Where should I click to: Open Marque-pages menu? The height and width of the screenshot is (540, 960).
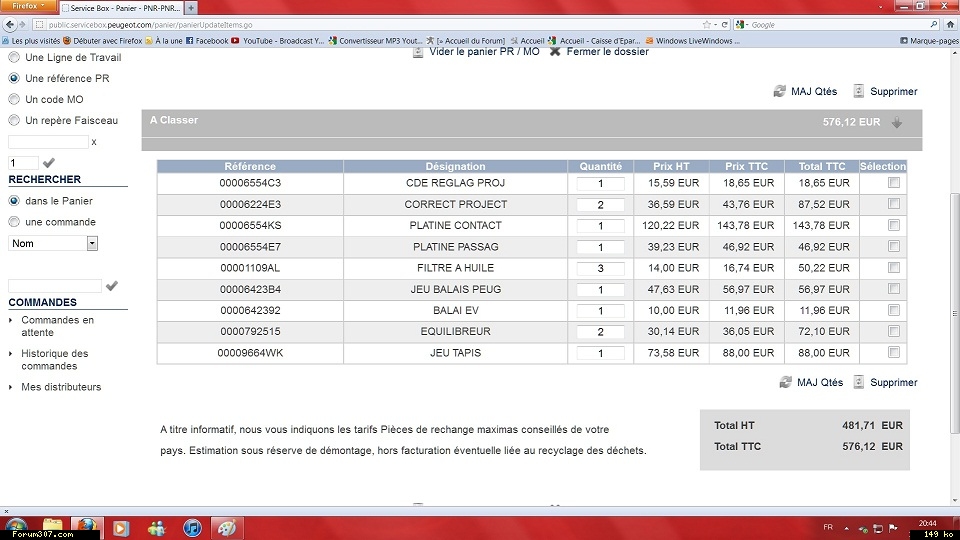929,41
